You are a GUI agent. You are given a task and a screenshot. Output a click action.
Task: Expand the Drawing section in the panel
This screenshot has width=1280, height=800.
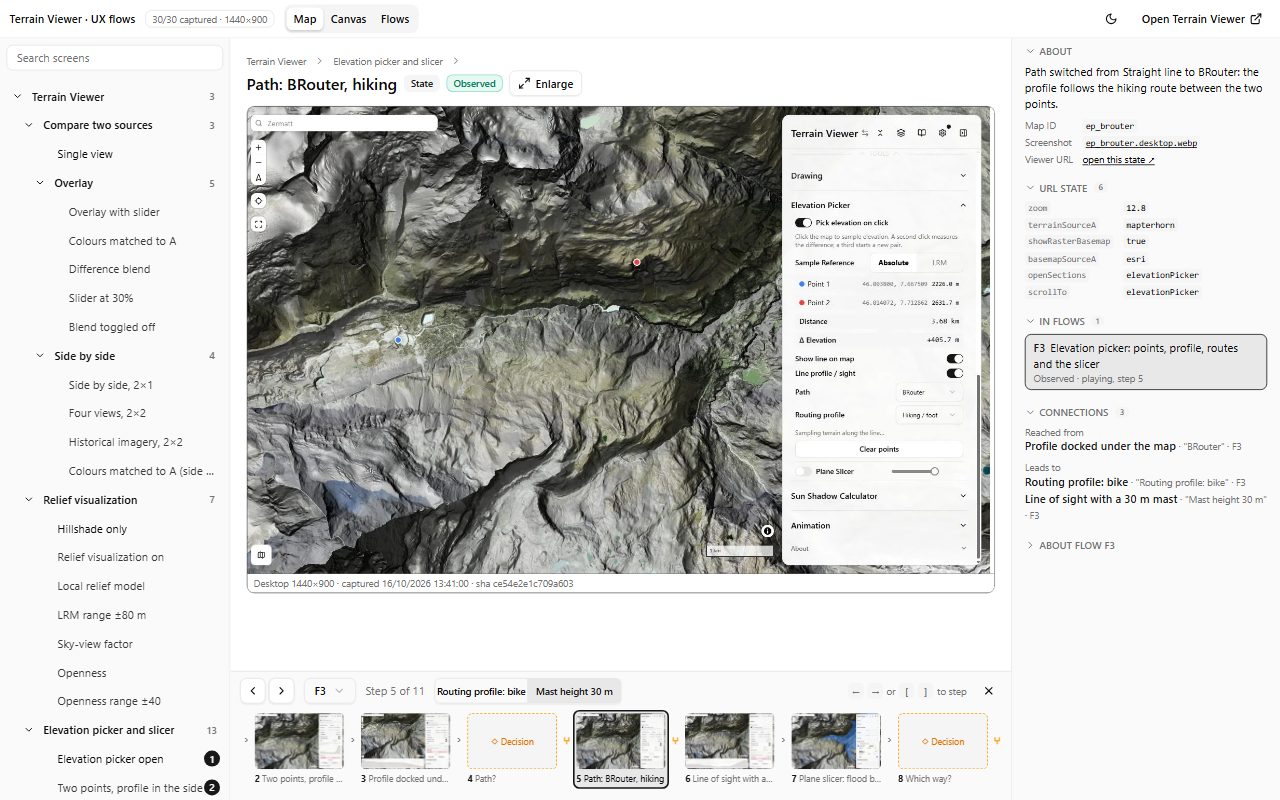pyautogui.click(x=879, y=176)
